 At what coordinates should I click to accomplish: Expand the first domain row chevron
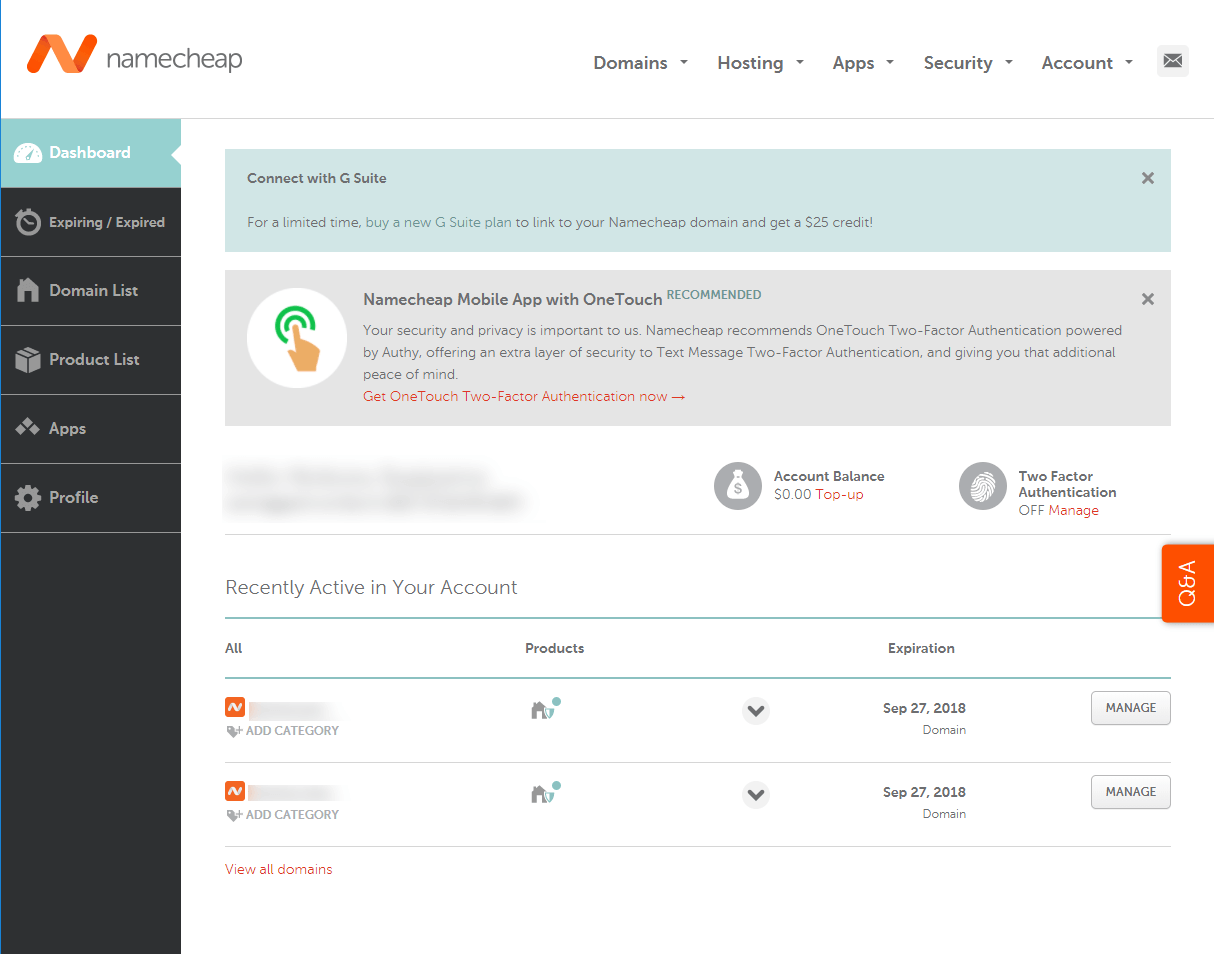756,711
